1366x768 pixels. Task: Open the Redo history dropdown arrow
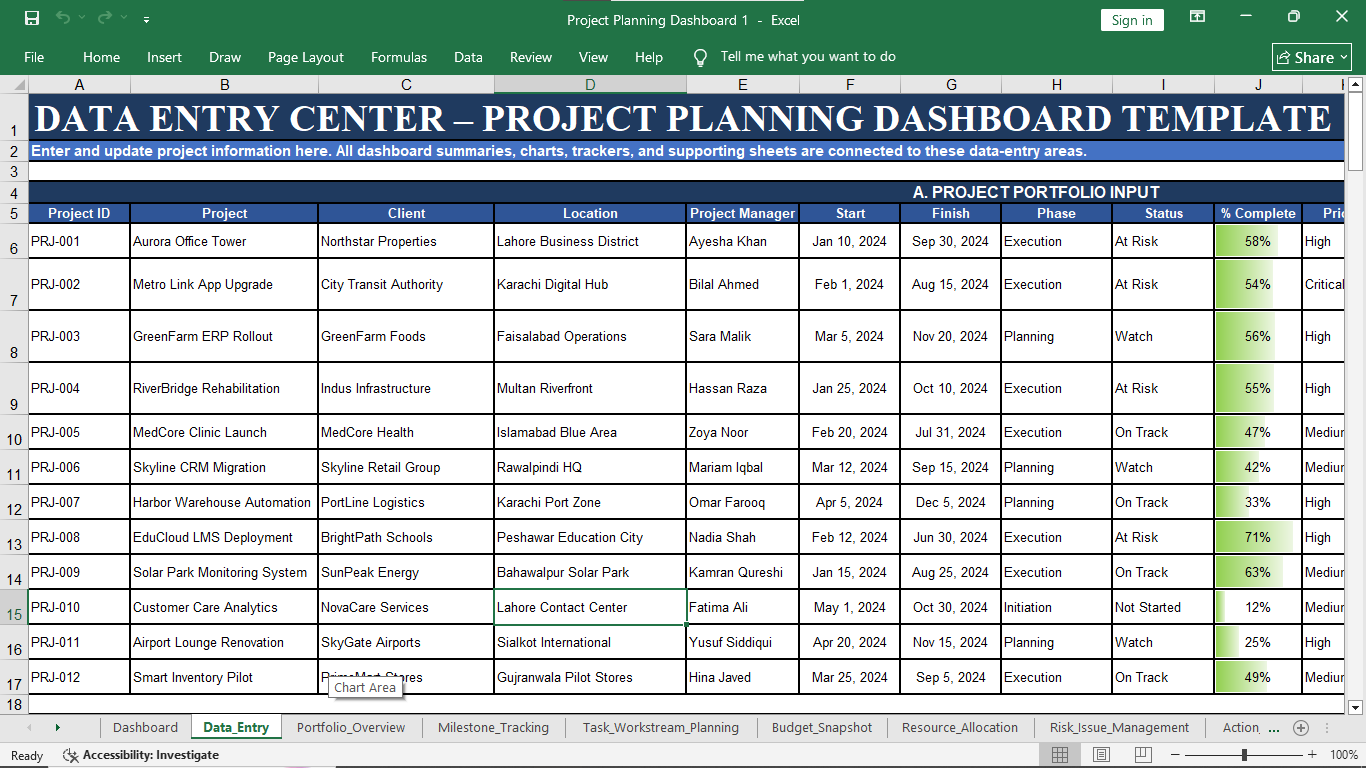(x=124, y=19)
